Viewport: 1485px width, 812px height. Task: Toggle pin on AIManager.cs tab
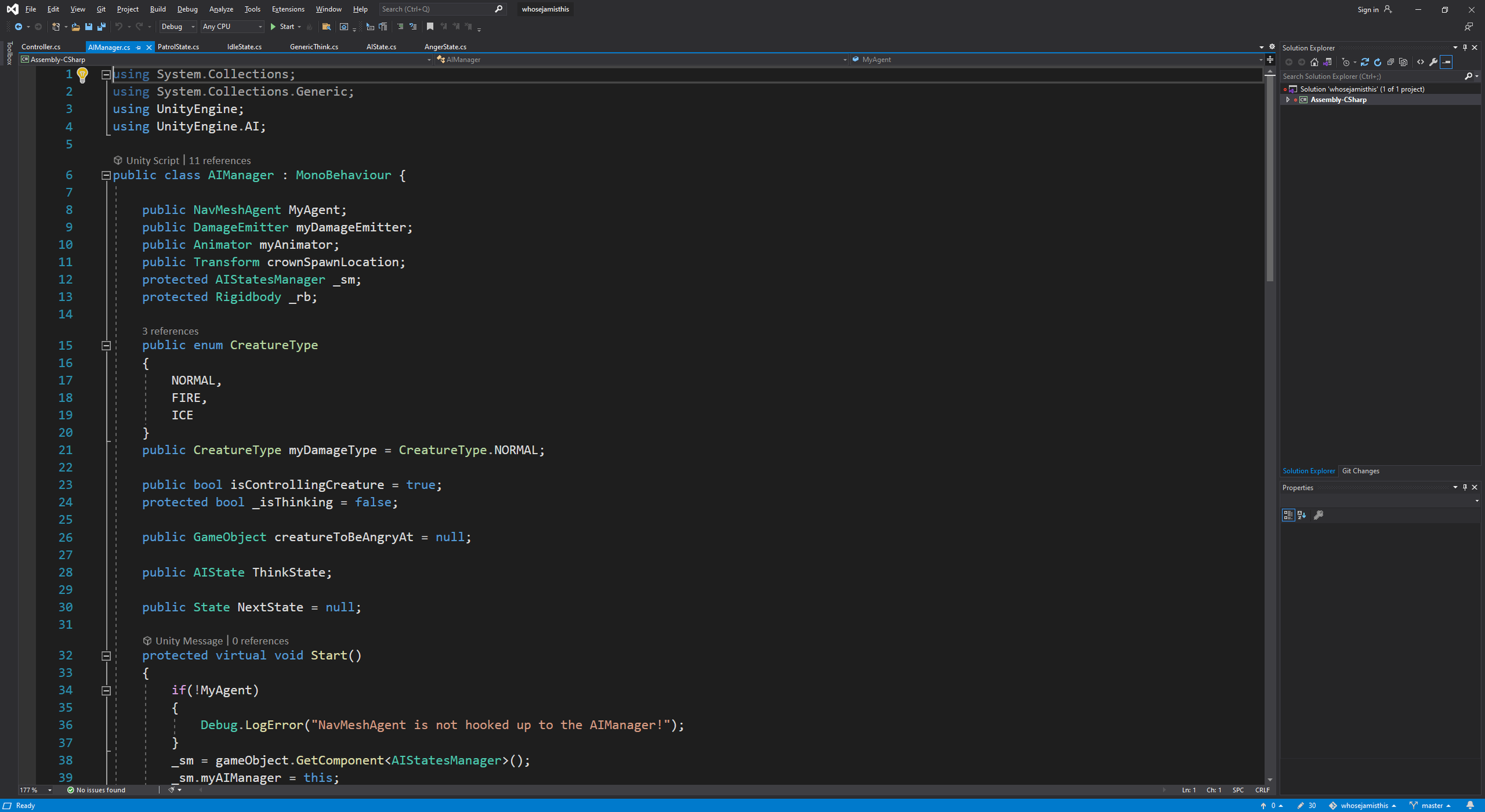point(138,47)
